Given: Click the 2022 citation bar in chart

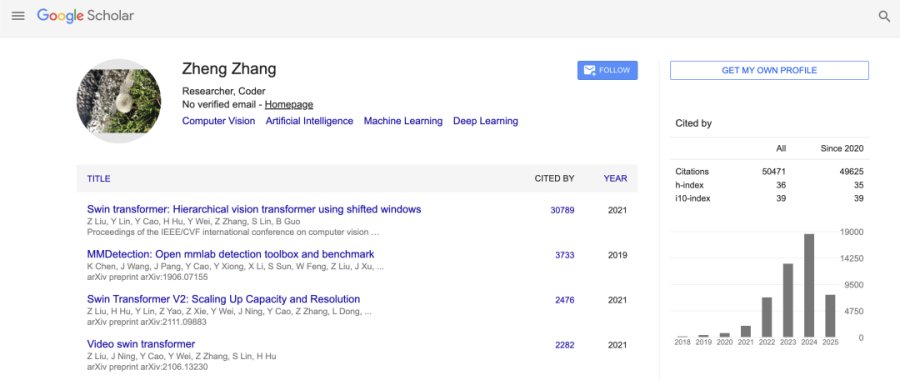Looking at the screenshot, I should 767,317.
